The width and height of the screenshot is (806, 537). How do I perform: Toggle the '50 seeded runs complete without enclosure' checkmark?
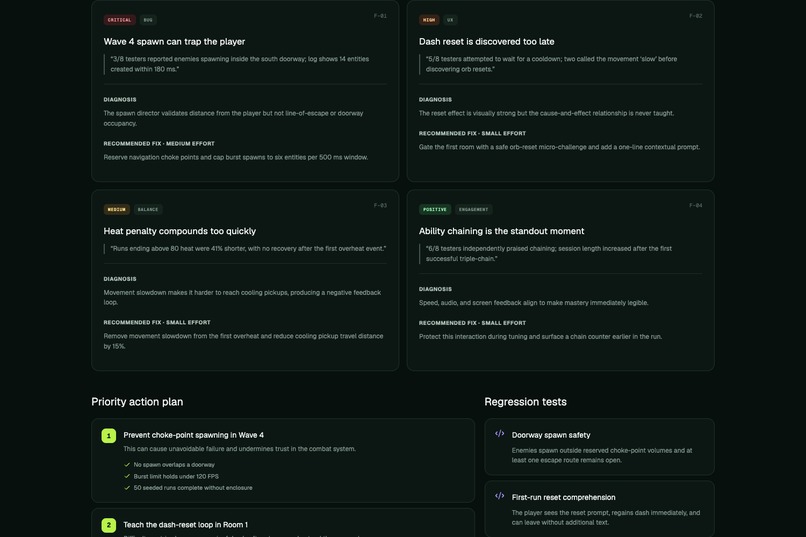click(127, 488)
